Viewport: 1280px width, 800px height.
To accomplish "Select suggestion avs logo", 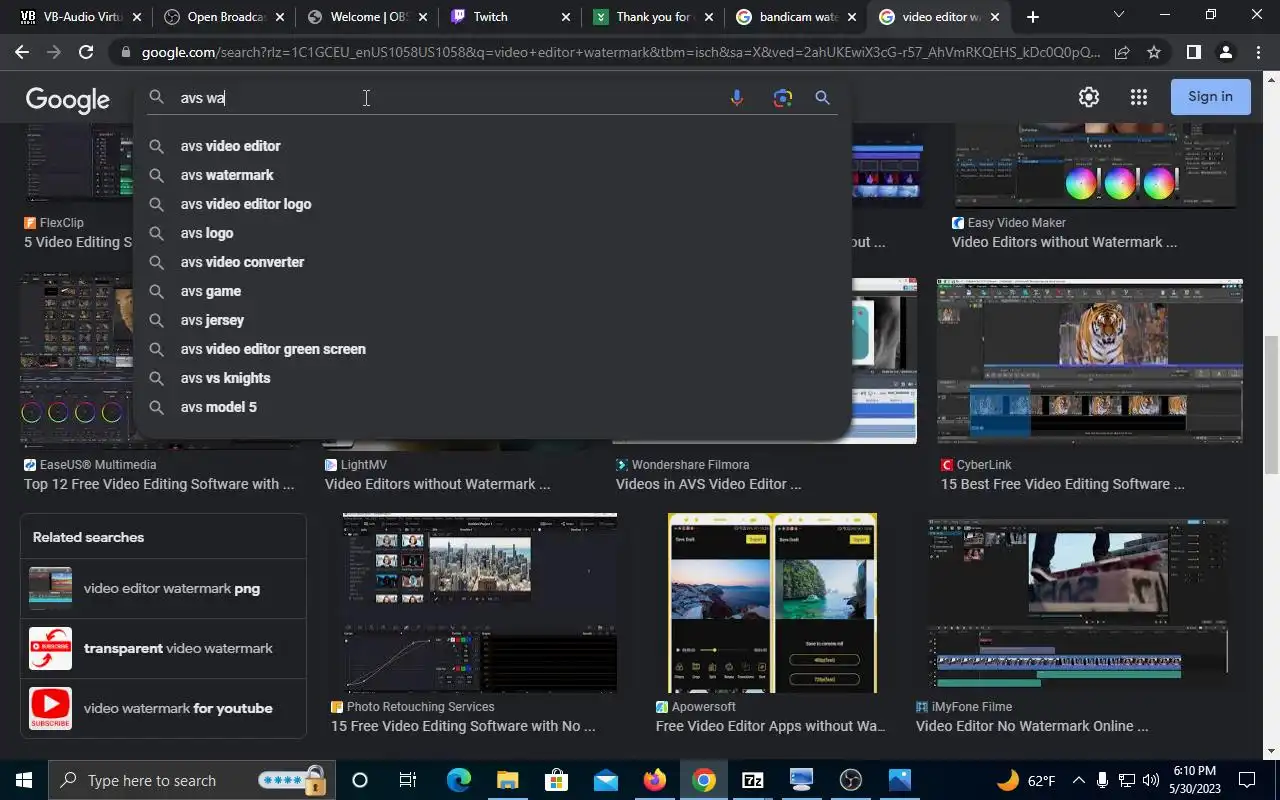I will point(492,233).
